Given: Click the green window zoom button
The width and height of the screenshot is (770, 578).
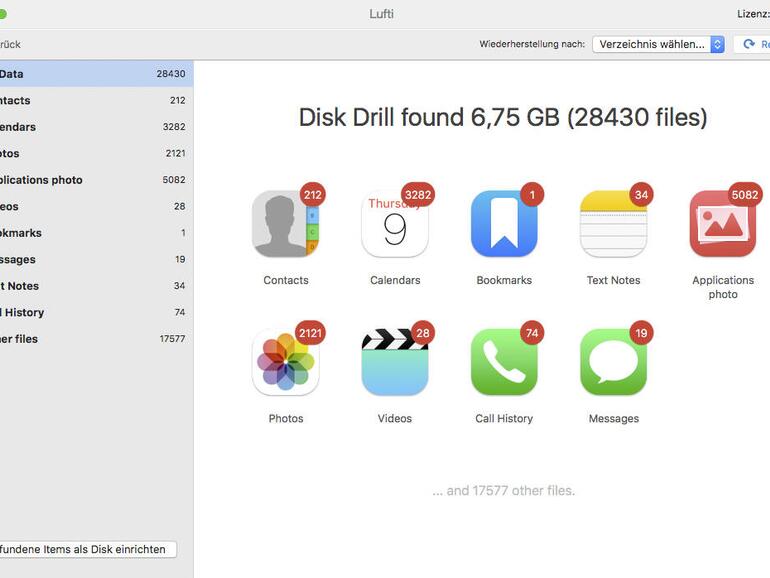Looking at the screenshot, I should pos(2,14).
